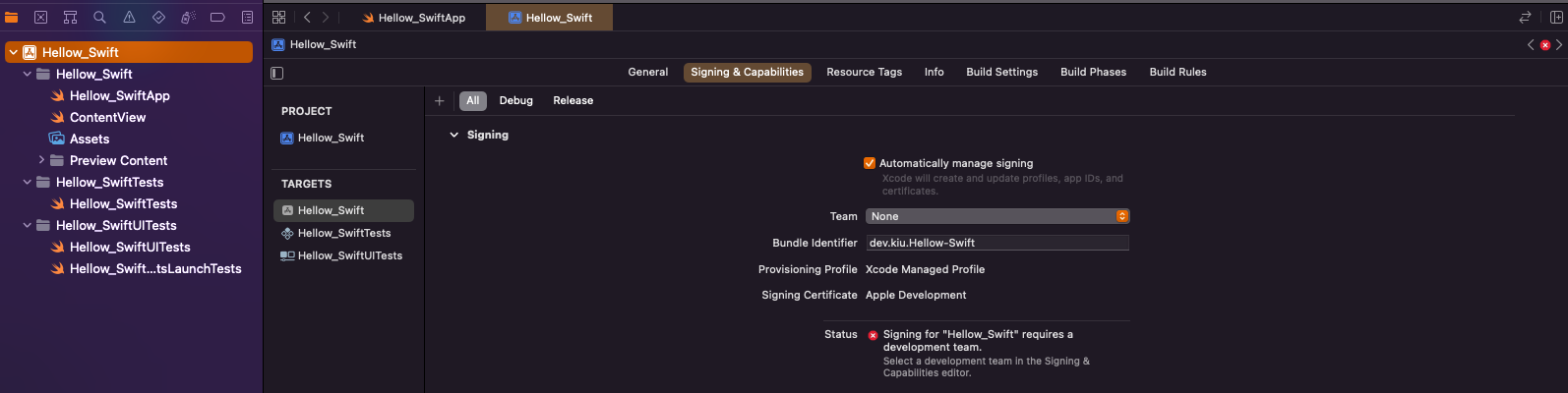Click the red error icon beside Status
The height and width of the screenshot is (393, 1568).
click(x=873, y=335)
